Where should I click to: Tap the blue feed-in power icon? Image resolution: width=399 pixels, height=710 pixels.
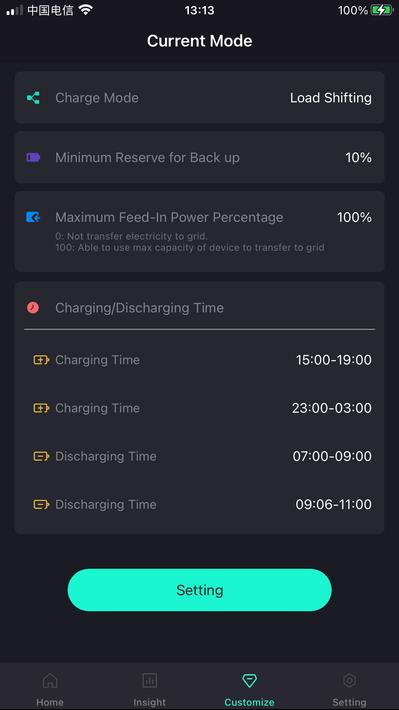click(33, 217)
